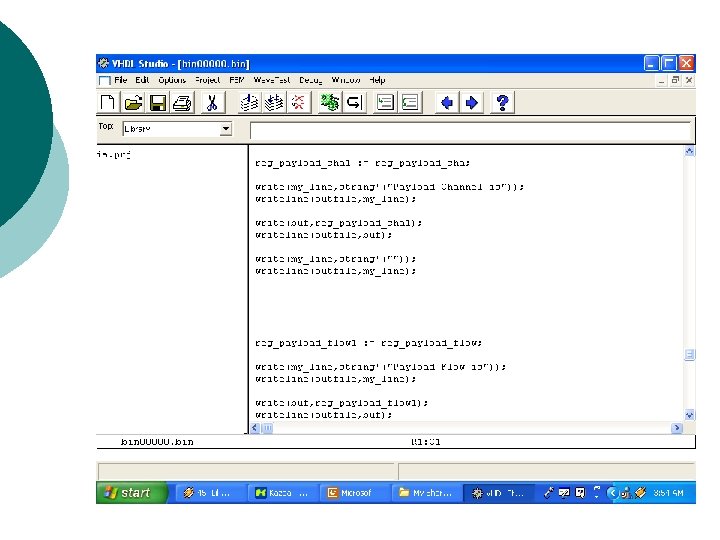
Task: Click bin00000.bin in the status bar
Action: [157, 442]
